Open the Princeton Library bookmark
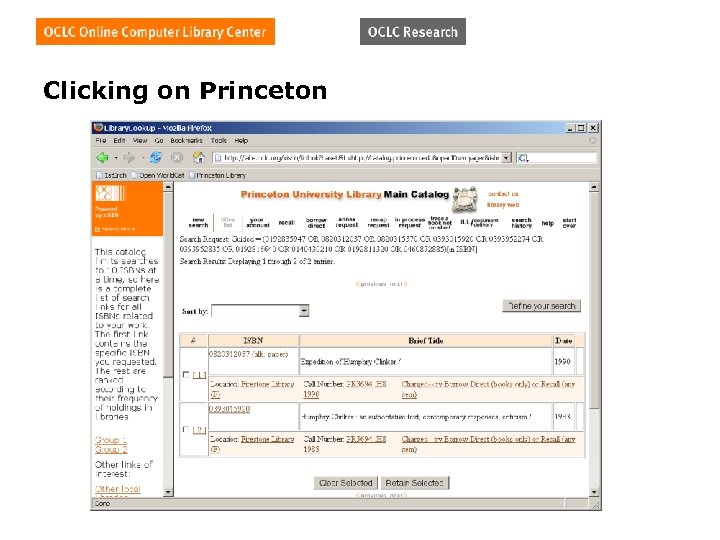Viewport: 720px width, 540px height. coord(218,175)
